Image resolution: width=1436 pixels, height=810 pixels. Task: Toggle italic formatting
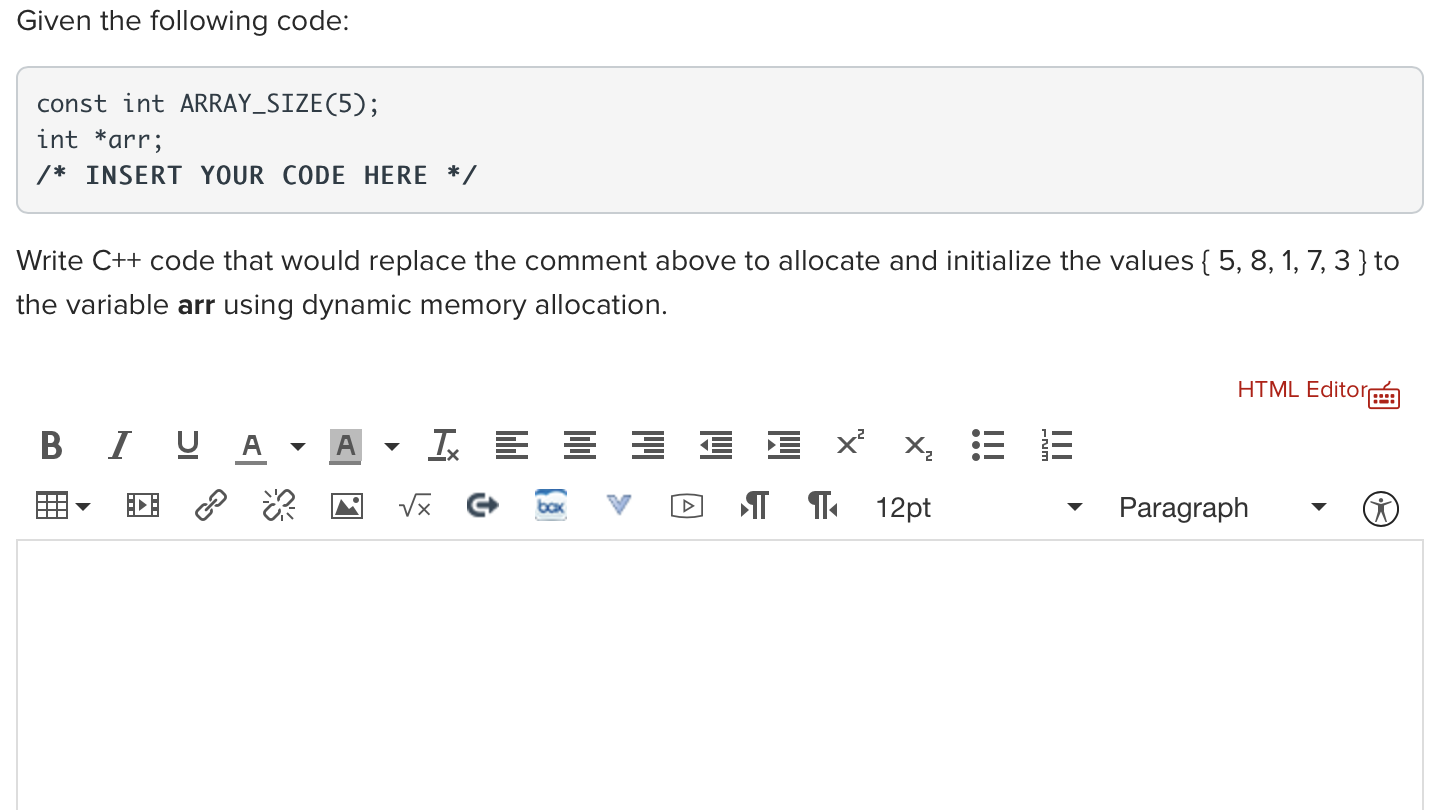(121, 445)
